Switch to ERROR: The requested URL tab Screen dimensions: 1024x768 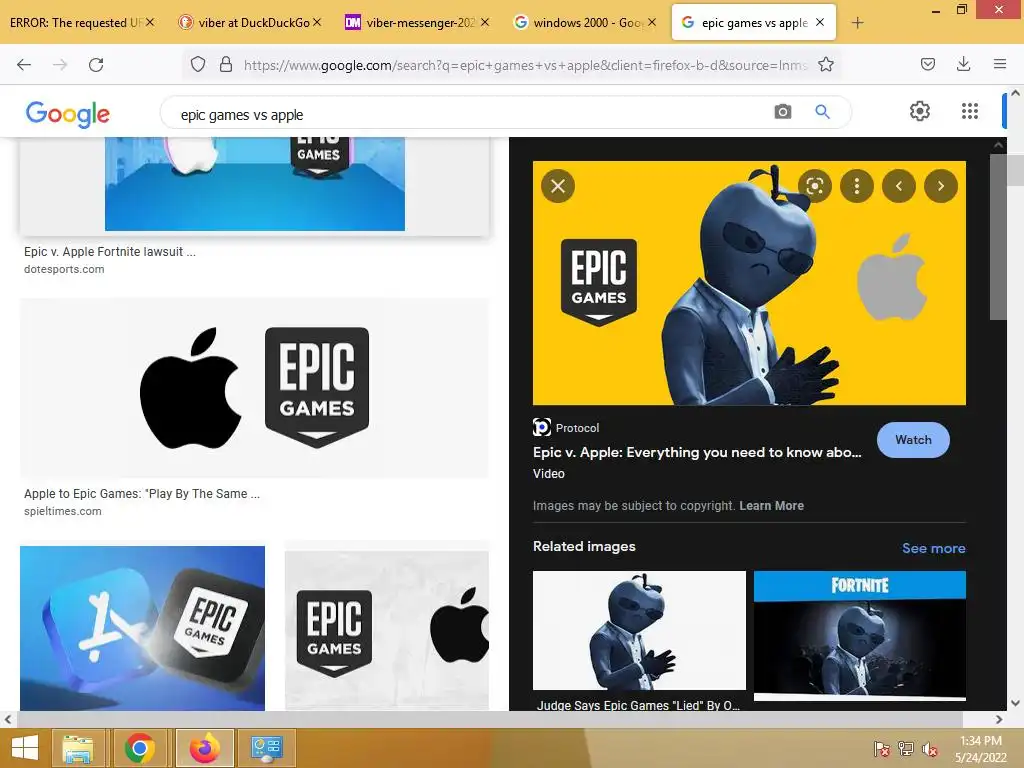tap(74, 23)
